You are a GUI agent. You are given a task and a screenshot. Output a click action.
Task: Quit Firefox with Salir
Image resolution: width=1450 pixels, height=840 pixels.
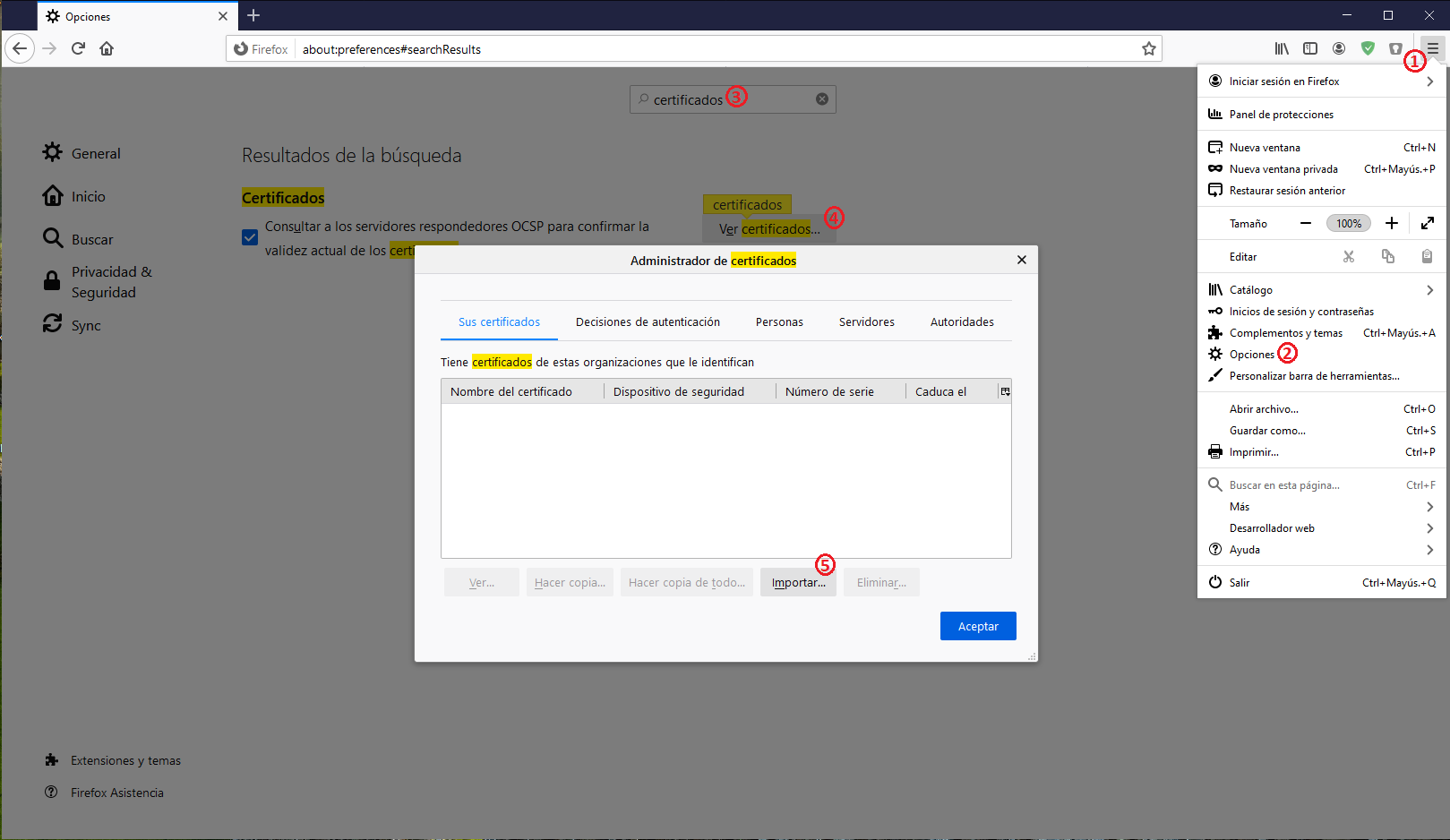[x=1323, y=583]
